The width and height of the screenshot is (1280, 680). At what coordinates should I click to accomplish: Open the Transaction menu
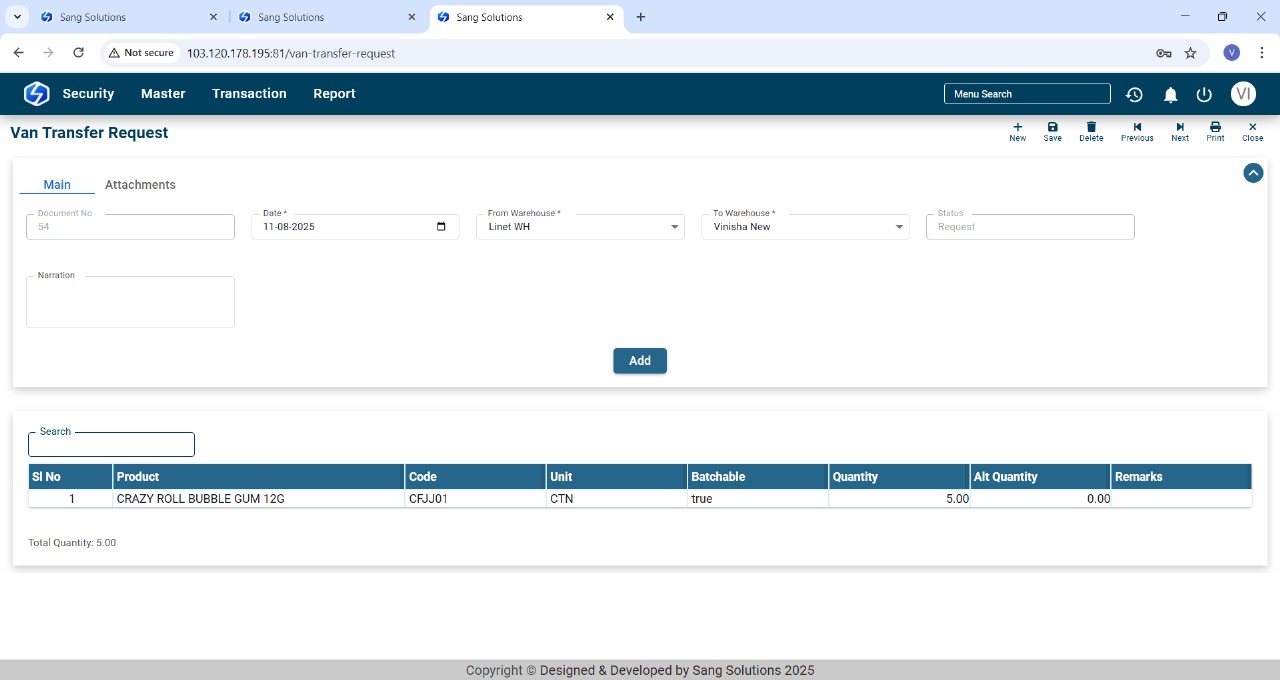pyautogui.click(x=249, y=94)
